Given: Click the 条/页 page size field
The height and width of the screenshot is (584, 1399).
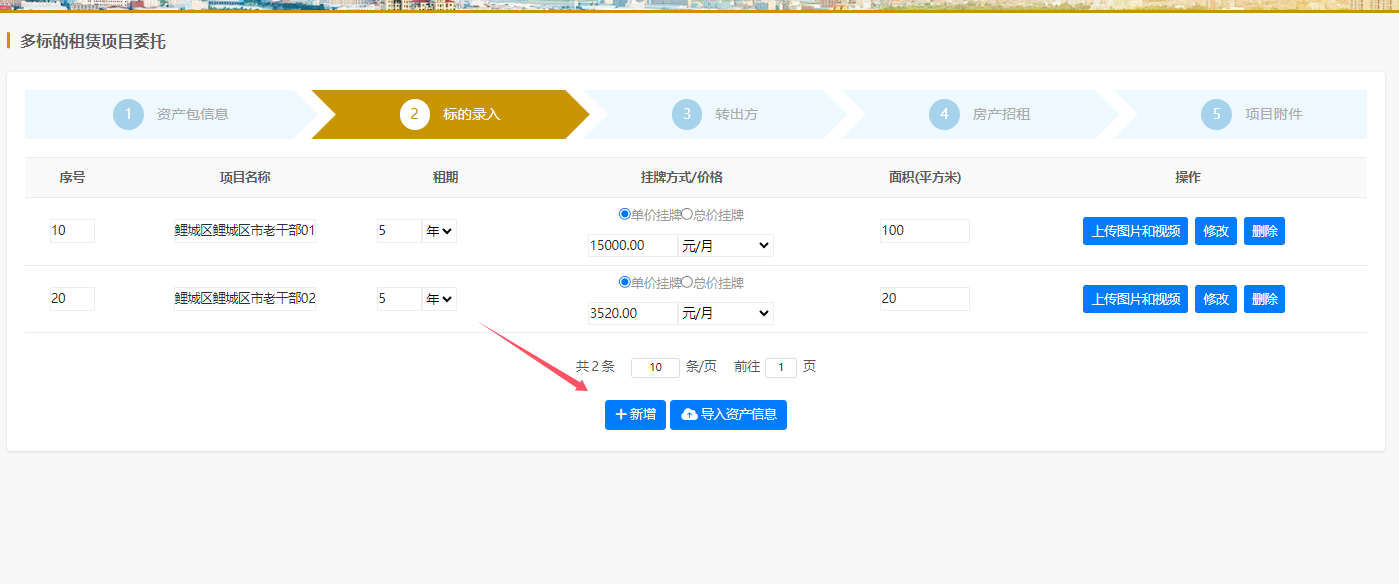Looking at the screenshot, I should [x=655, y=367].
